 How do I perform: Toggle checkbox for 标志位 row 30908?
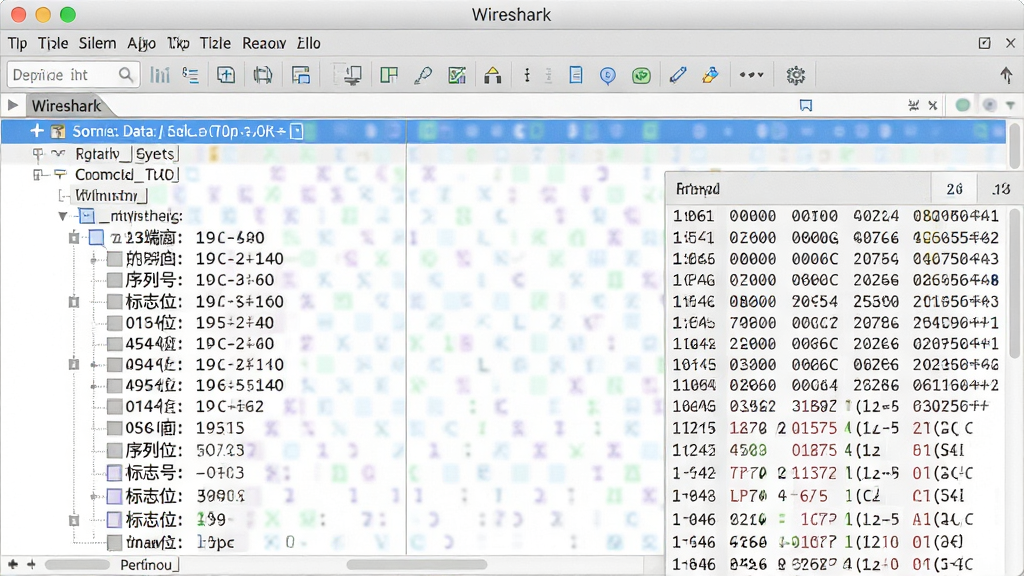click(114, 496)
